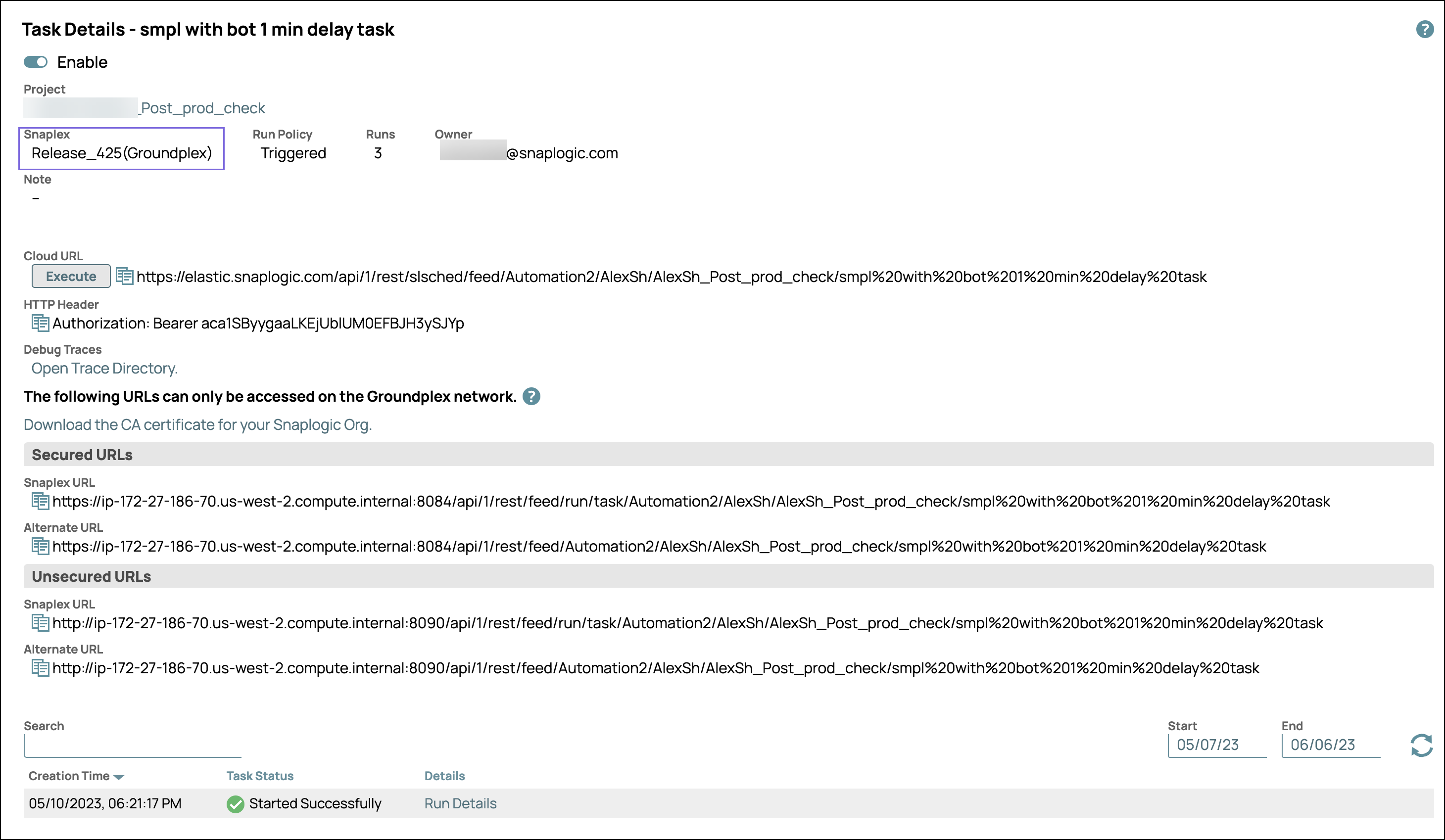Click the Details column header
Viewport: 1445px width, 840px height.
[444, 776]
